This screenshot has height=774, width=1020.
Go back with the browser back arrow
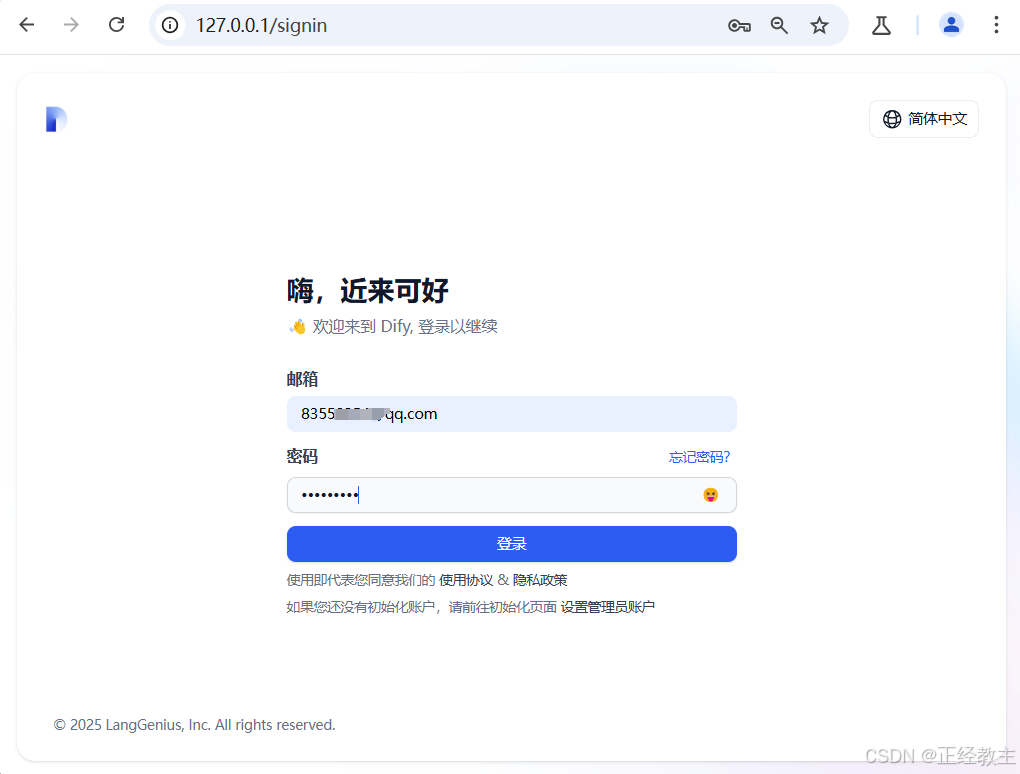coord(27,25)
